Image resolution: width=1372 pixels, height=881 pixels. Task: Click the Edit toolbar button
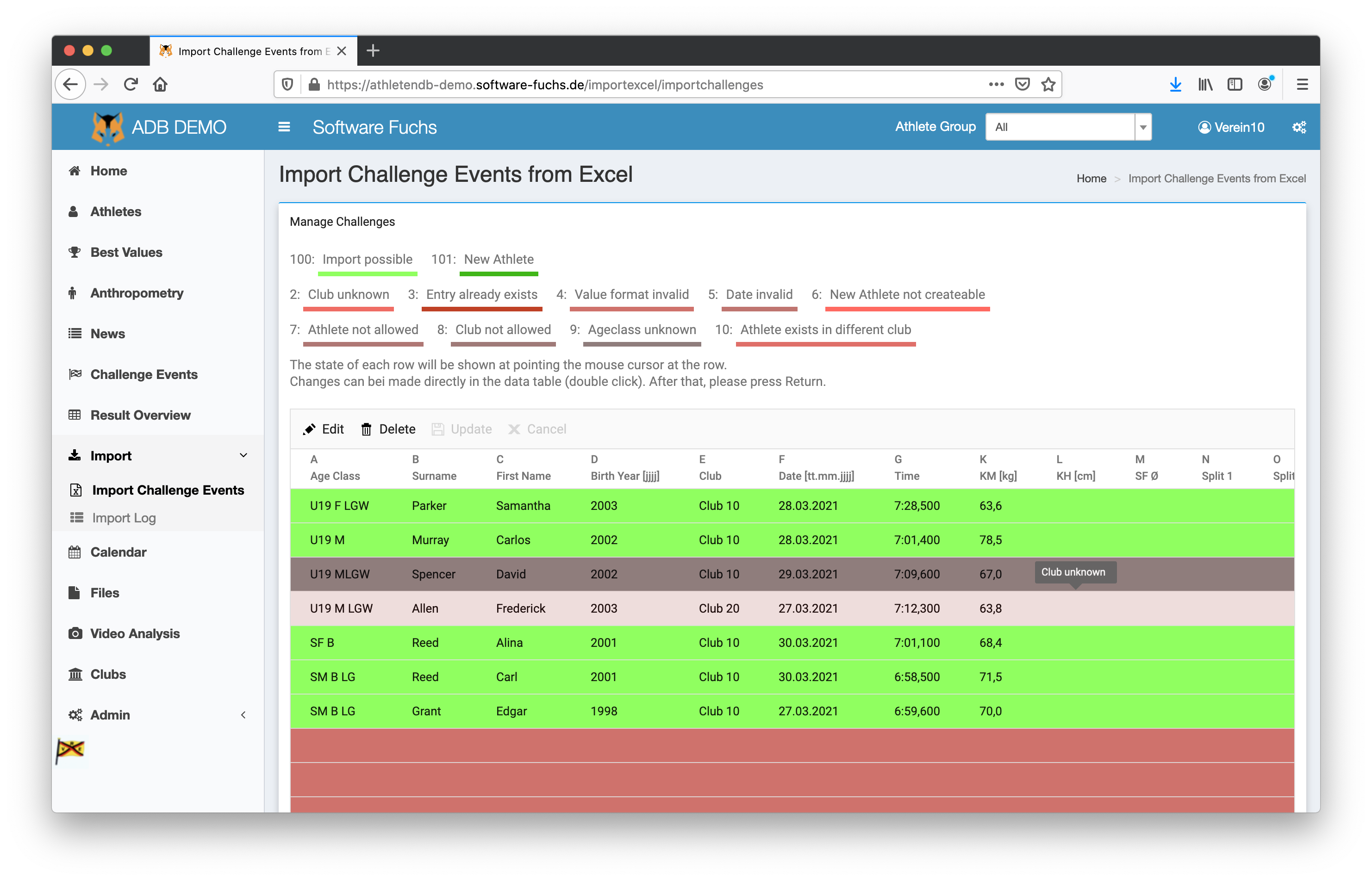coord(323,429)
